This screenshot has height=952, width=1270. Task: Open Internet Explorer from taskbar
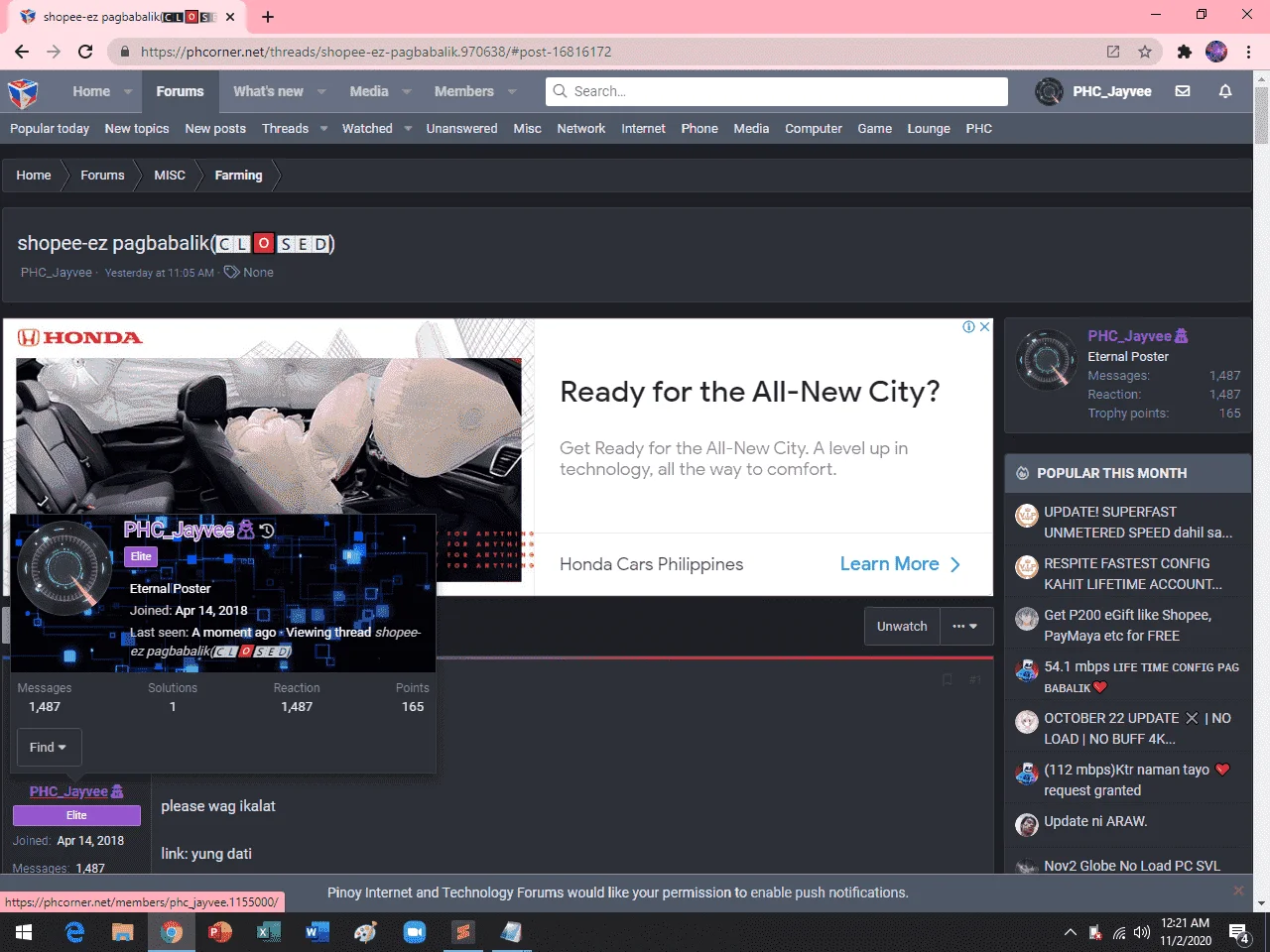click(74, 932)
